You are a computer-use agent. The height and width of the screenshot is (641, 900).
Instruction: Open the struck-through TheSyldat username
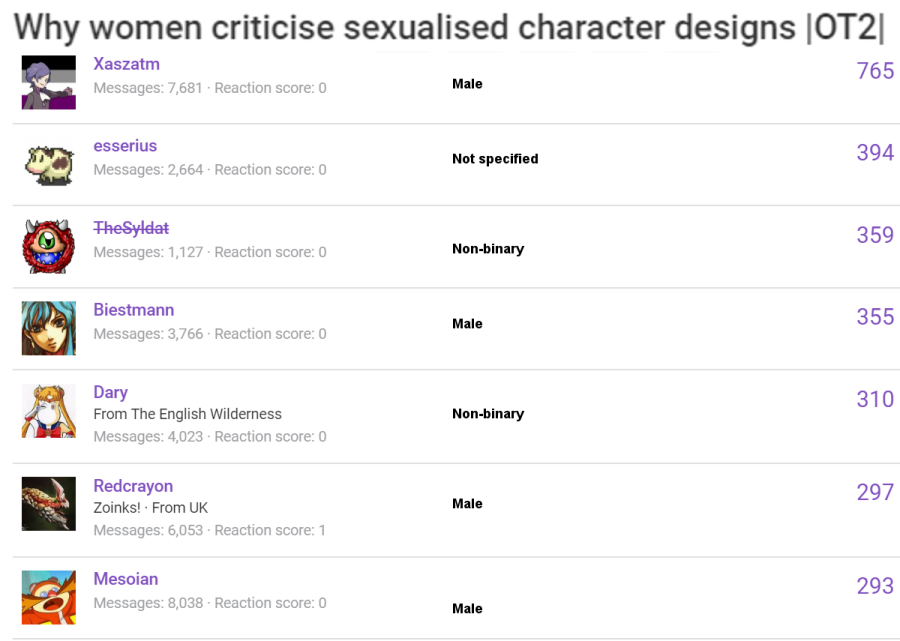[x=131, y=228]
